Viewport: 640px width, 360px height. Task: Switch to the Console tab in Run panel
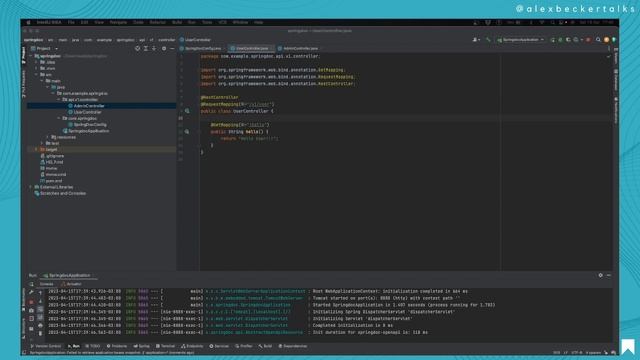tap(46, 284)
